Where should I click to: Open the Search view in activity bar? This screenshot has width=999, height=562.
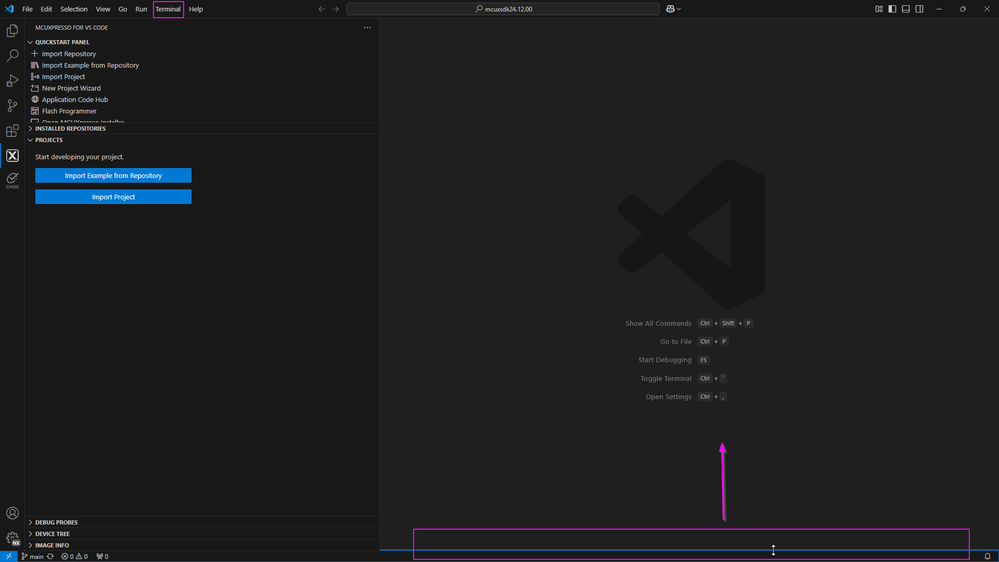[12, 55]
